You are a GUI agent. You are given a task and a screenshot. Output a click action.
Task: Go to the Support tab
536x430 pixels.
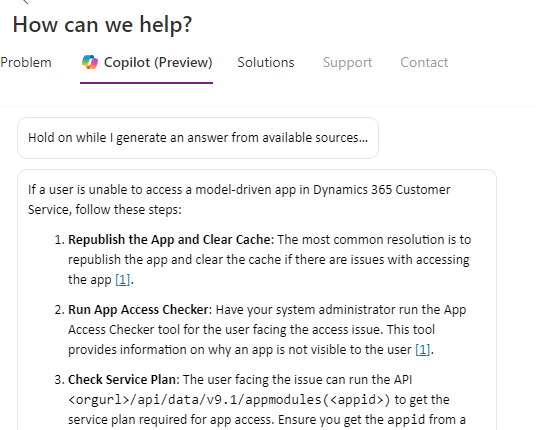(x=347, y=63)
